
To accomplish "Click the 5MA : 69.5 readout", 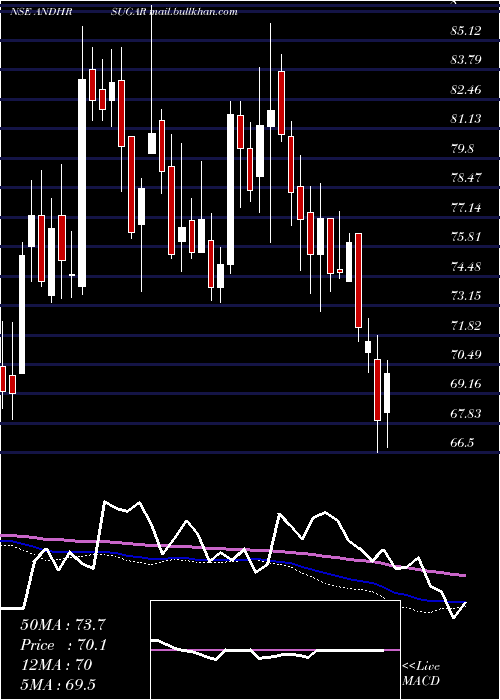I will [x=58, y=685].
